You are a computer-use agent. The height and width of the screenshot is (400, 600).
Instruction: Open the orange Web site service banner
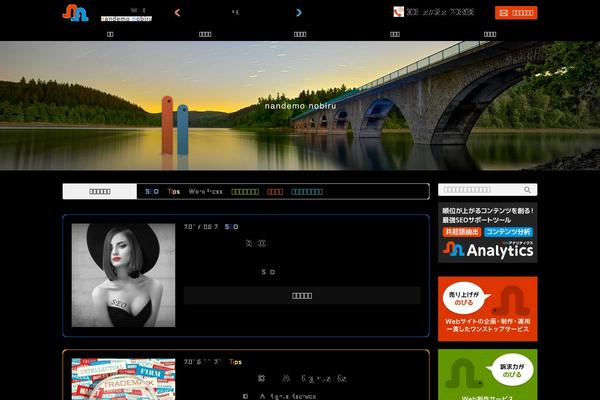(488, 309)
